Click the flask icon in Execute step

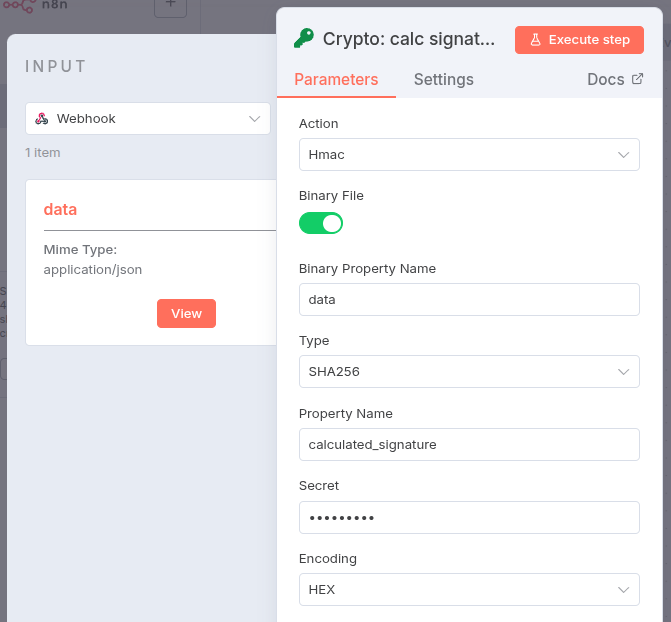pyautogui.click(x=535, y=40)
